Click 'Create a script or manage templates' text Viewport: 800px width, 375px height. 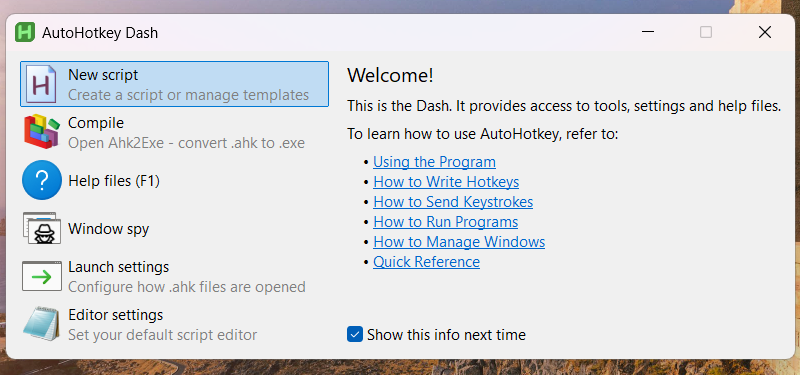(188, 95)
